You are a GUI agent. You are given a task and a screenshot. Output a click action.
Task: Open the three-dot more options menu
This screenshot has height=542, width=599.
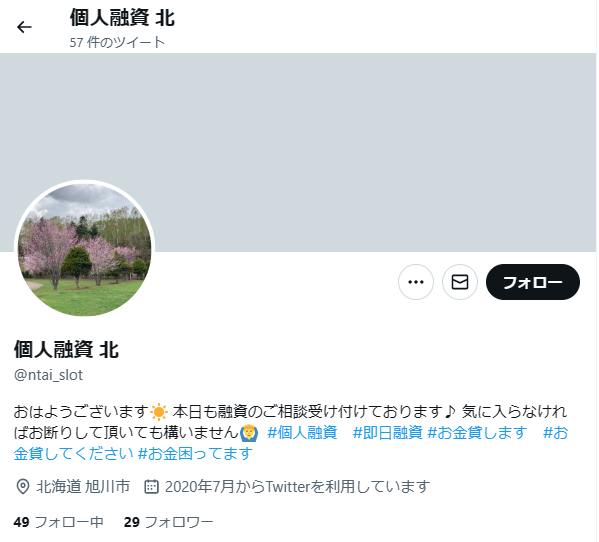pos(416,283)
